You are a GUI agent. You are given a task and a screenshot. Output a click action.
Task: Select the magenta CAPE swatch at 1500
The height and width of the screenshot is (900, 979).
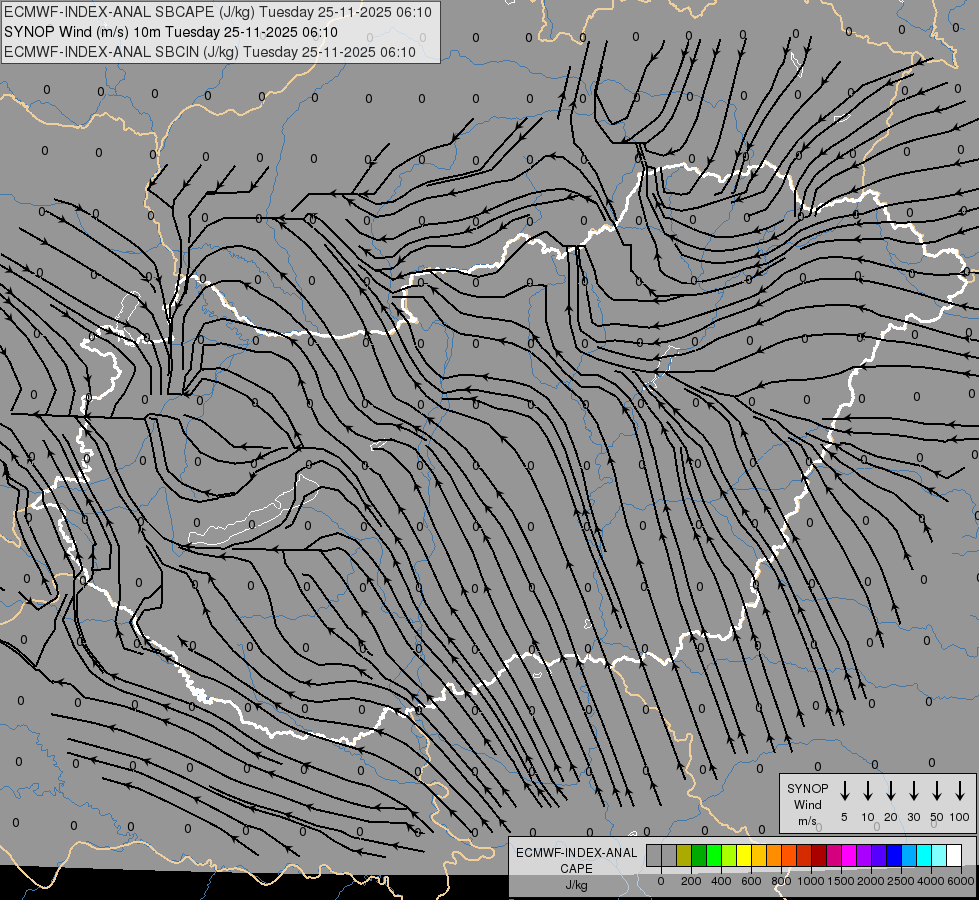[849, 855]
